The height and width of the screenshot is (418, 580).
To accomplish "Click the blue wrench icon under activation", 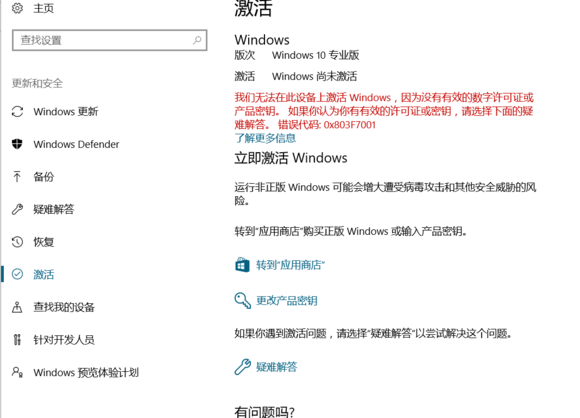I will click(x=243, y=367).
